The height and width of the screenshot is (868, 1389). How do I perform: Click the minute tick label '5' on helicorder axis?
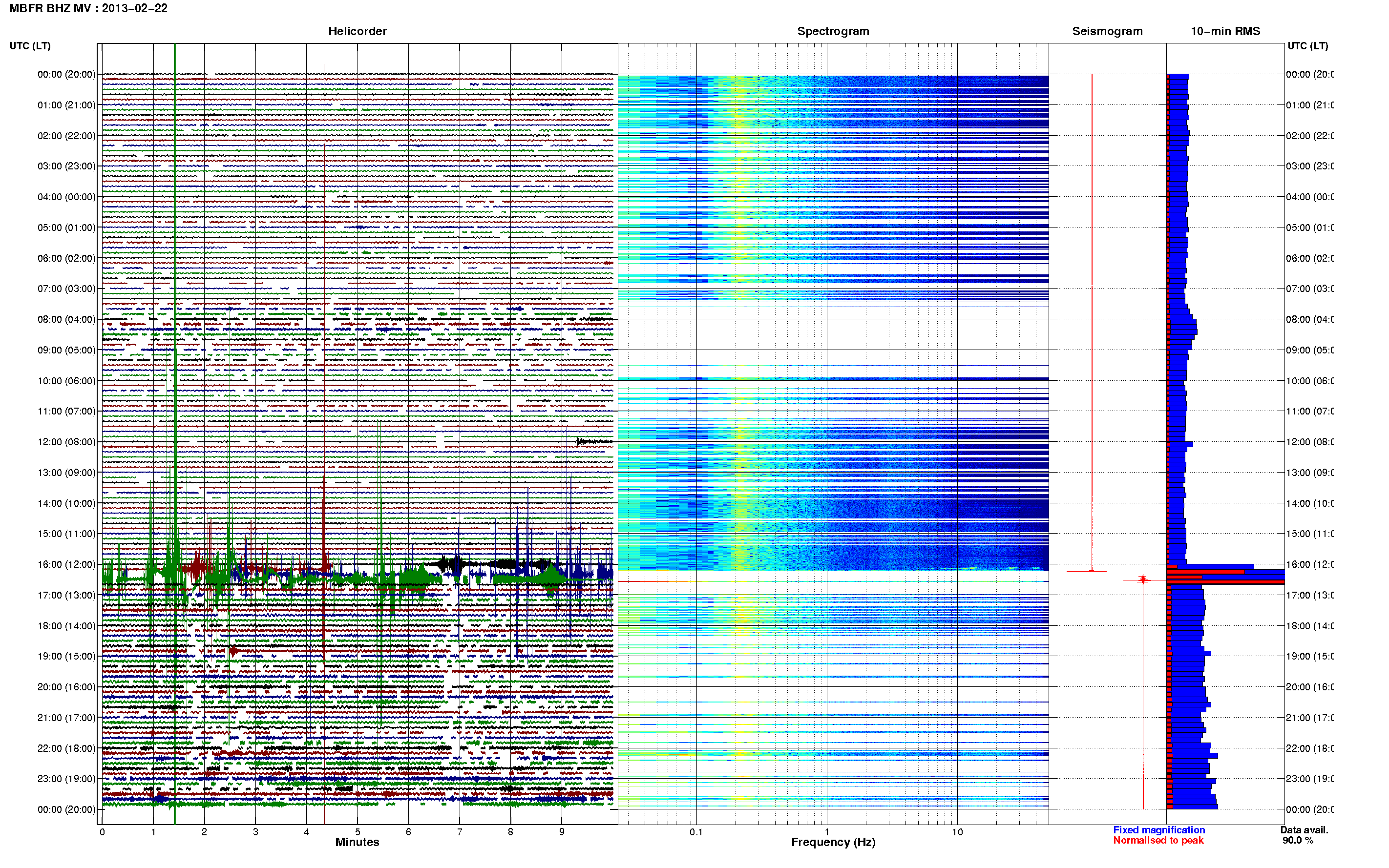click(x=358, y=832)
